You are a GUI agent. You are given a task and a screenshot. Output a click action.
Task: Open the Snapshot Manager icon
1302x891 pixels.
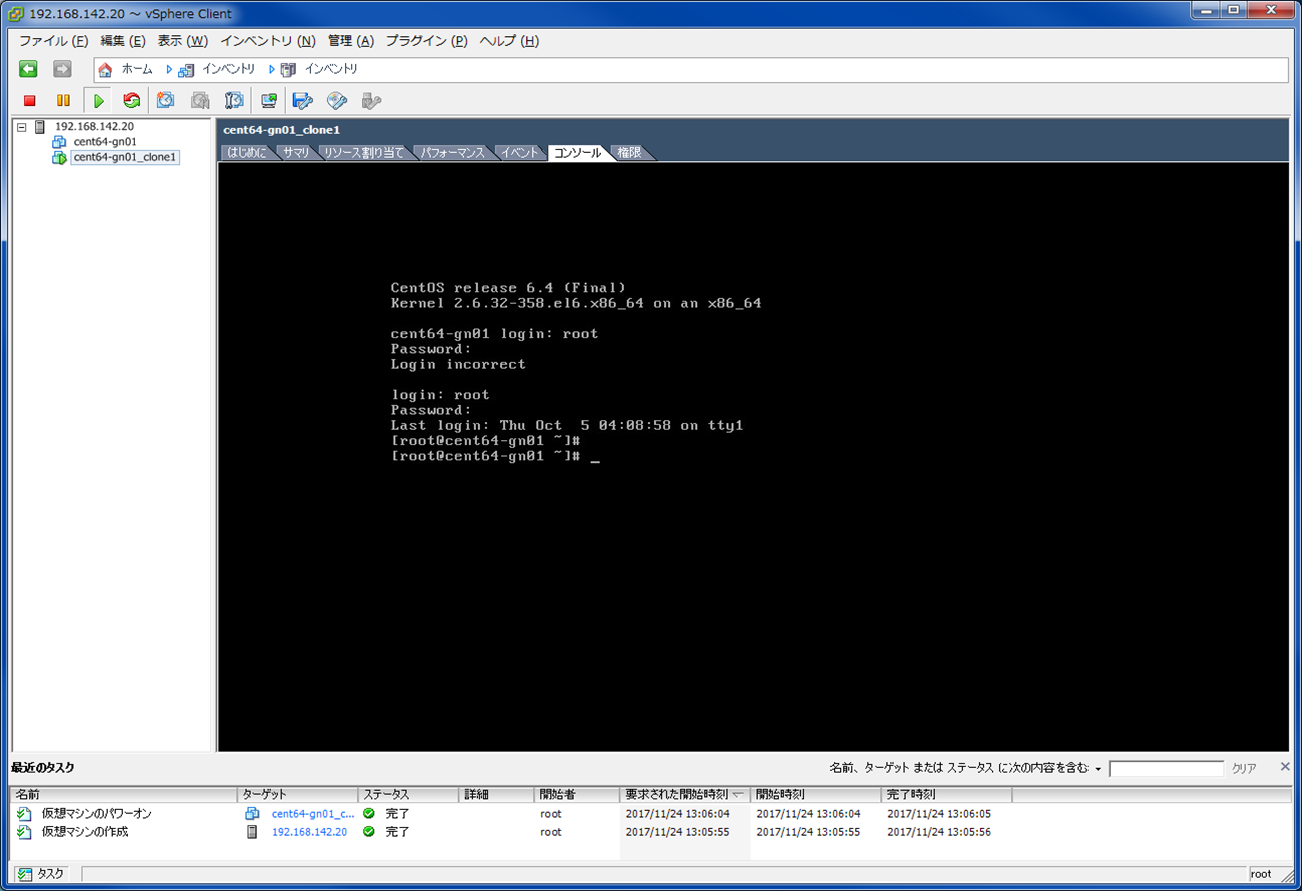[x=234, y=100]
